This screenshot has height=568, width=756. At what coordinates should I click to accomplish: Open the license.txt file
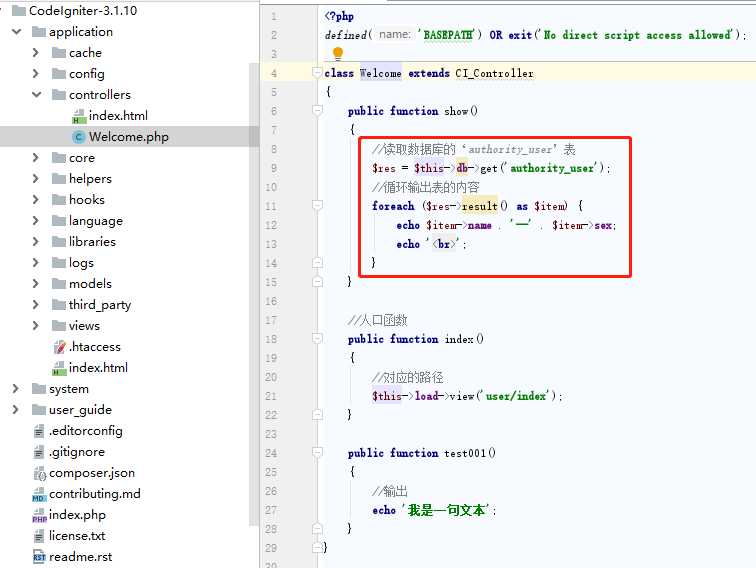pyautogui.click(x=77, y=536)
